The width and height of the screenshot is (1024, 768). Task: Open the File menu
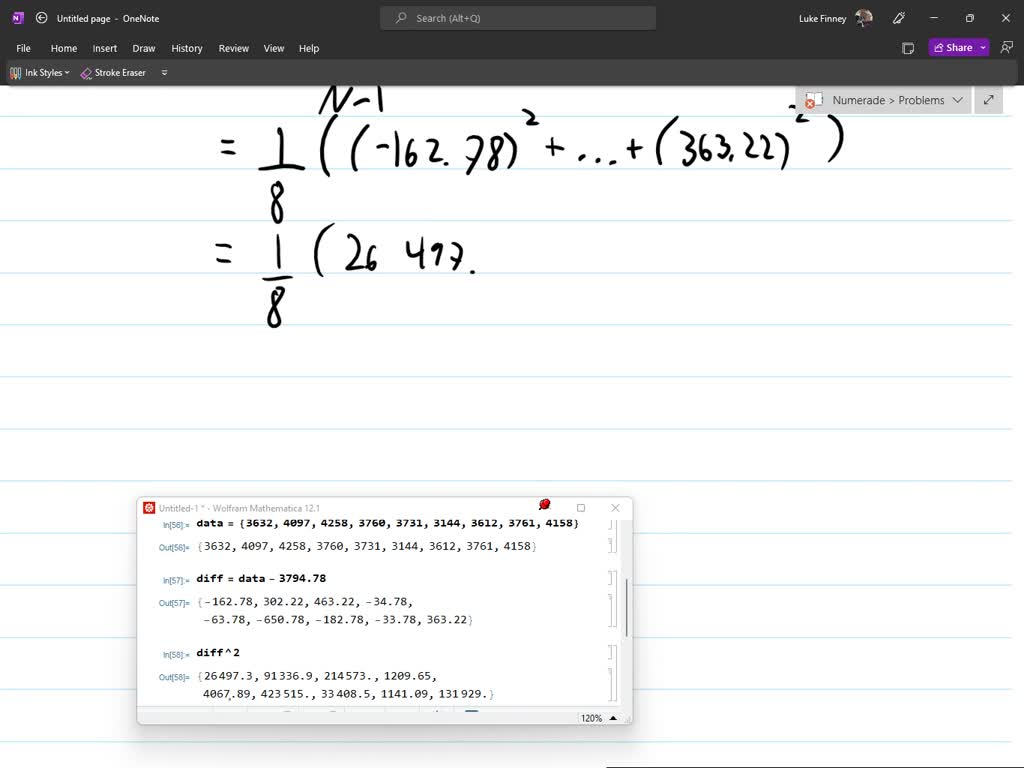coord(24,48)
